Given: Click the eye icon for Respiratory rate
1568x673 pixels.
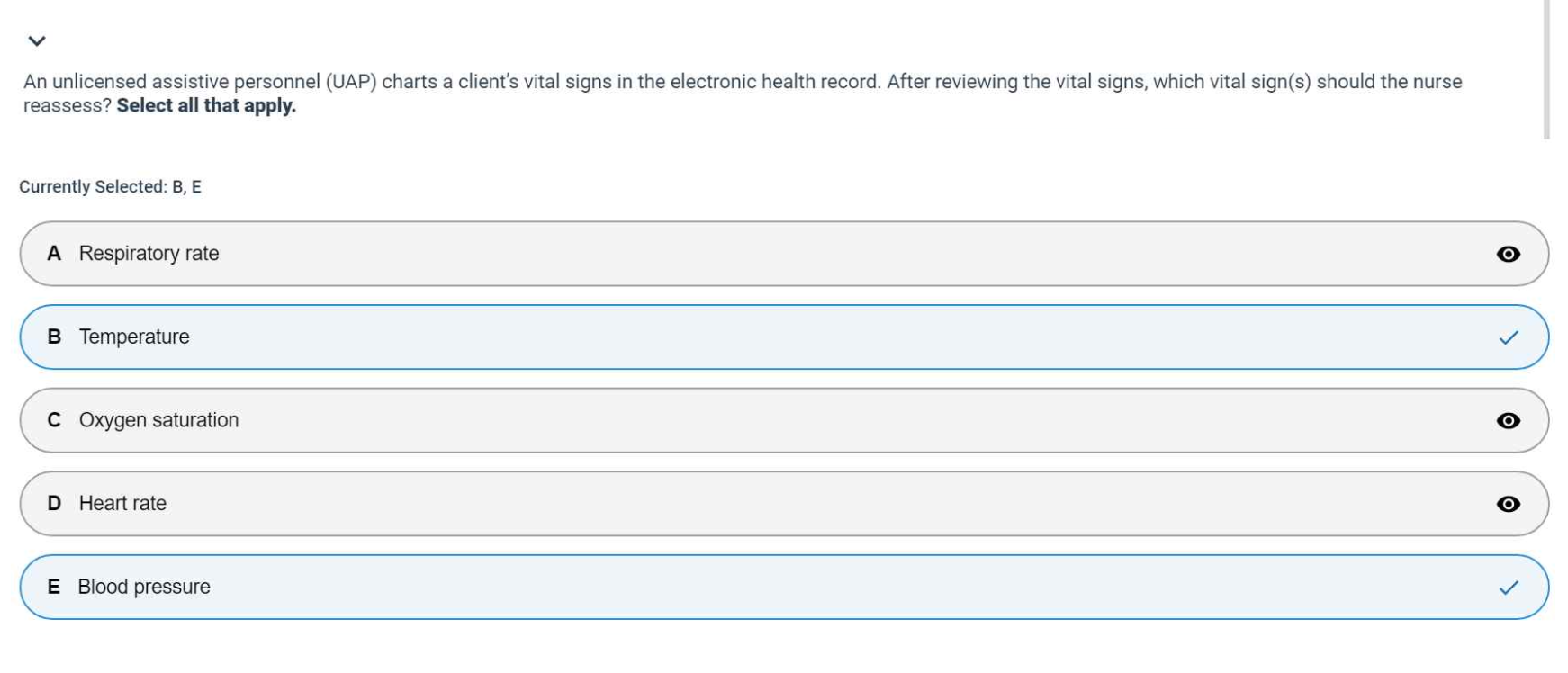Looking at the screenshot, I should (1508, 254).
